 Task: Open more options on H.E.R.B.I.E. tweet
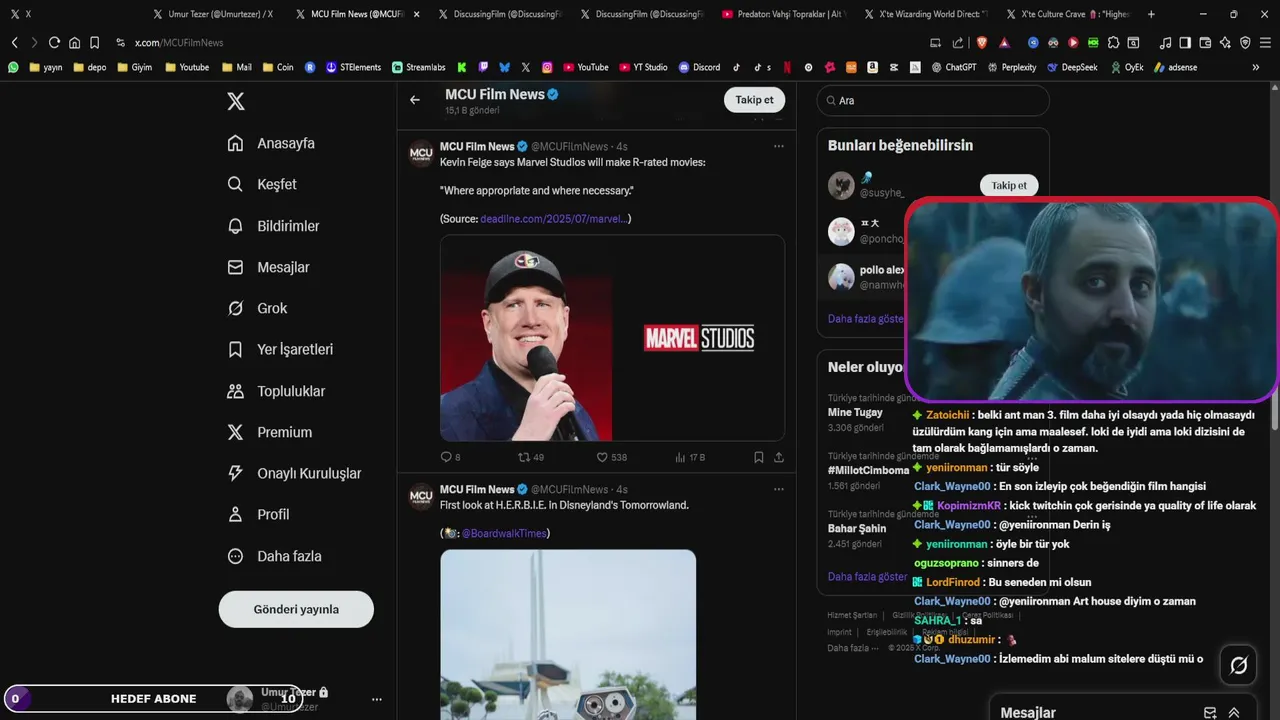[778, 489]
